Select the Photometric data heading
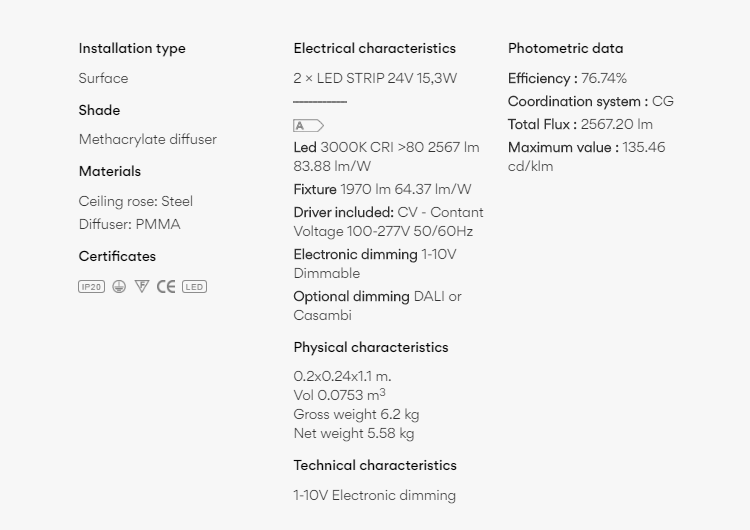 (x=565, y=48)
